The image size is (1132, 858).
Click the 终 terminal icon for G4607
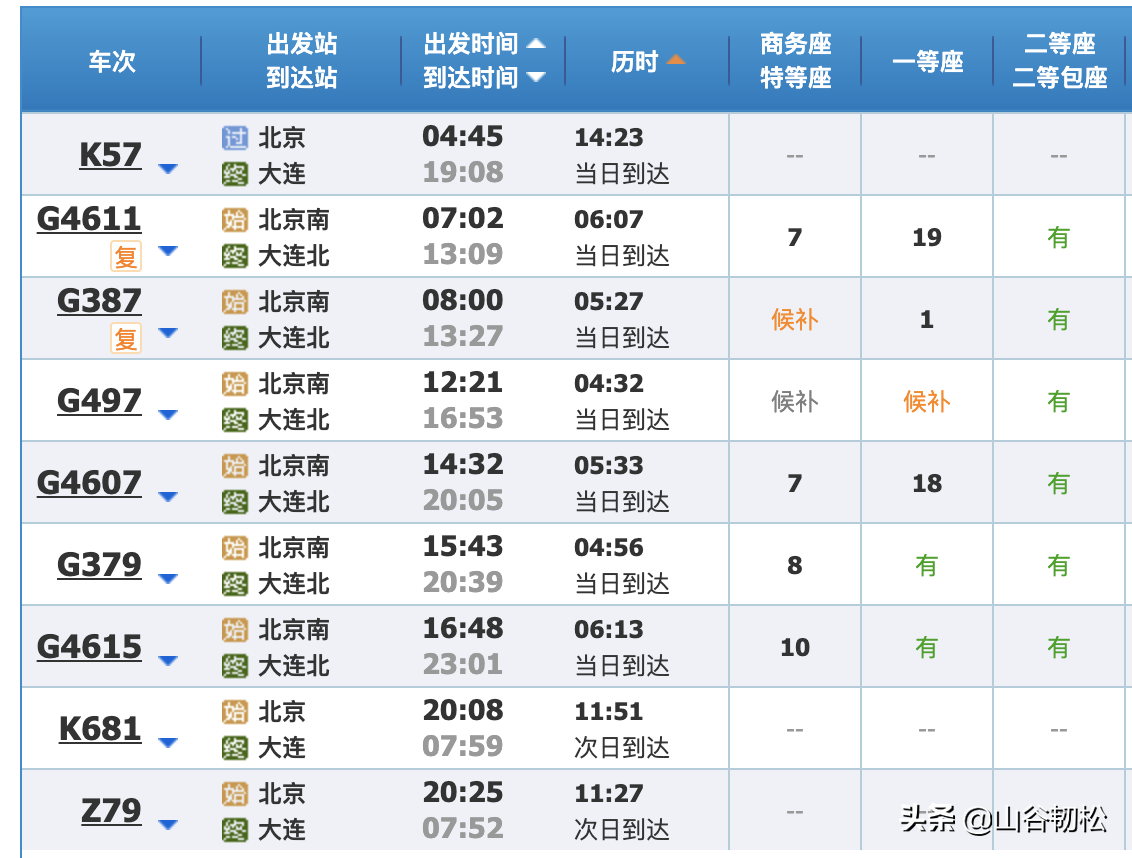click(x=235, y=501)
